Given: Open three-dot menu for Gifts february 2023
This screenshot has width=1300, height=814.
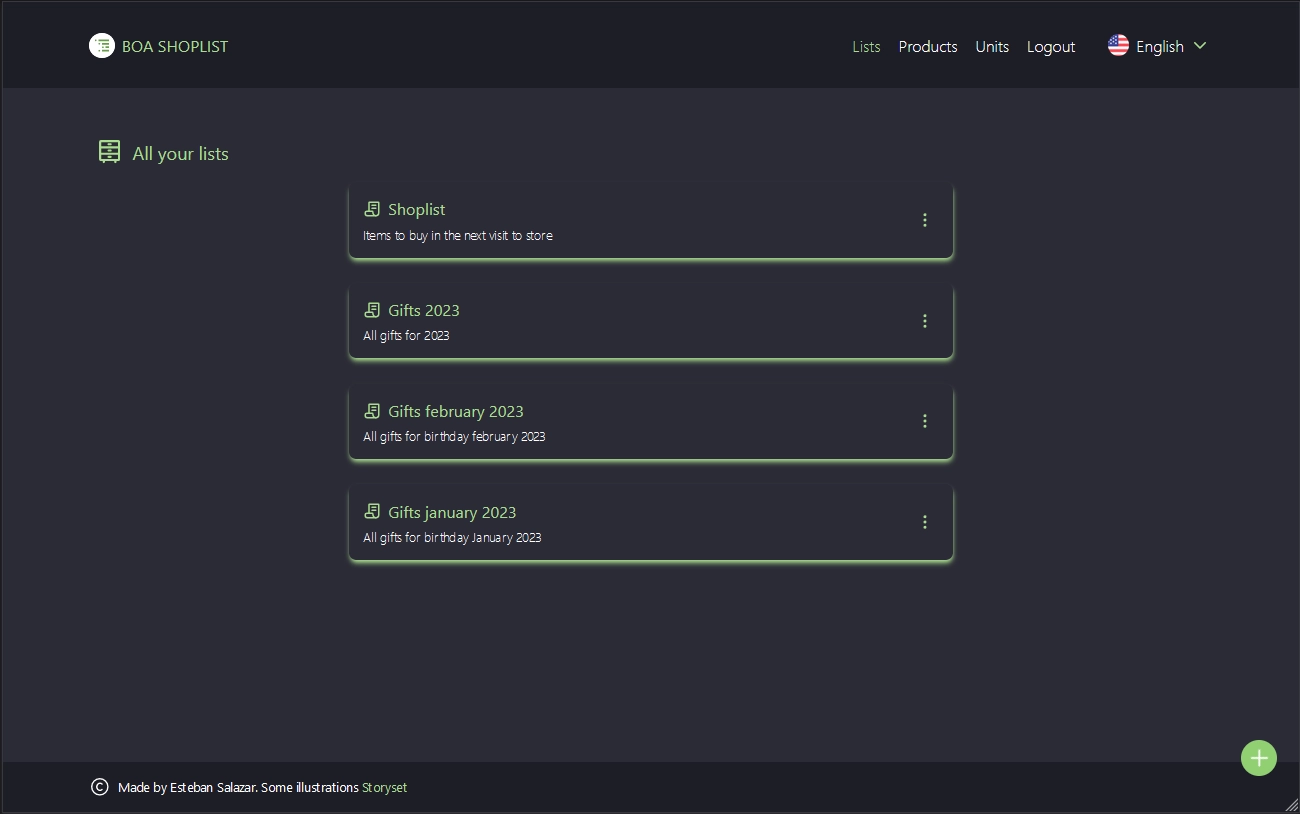Looking at the screenshot, I should point(924,421).
